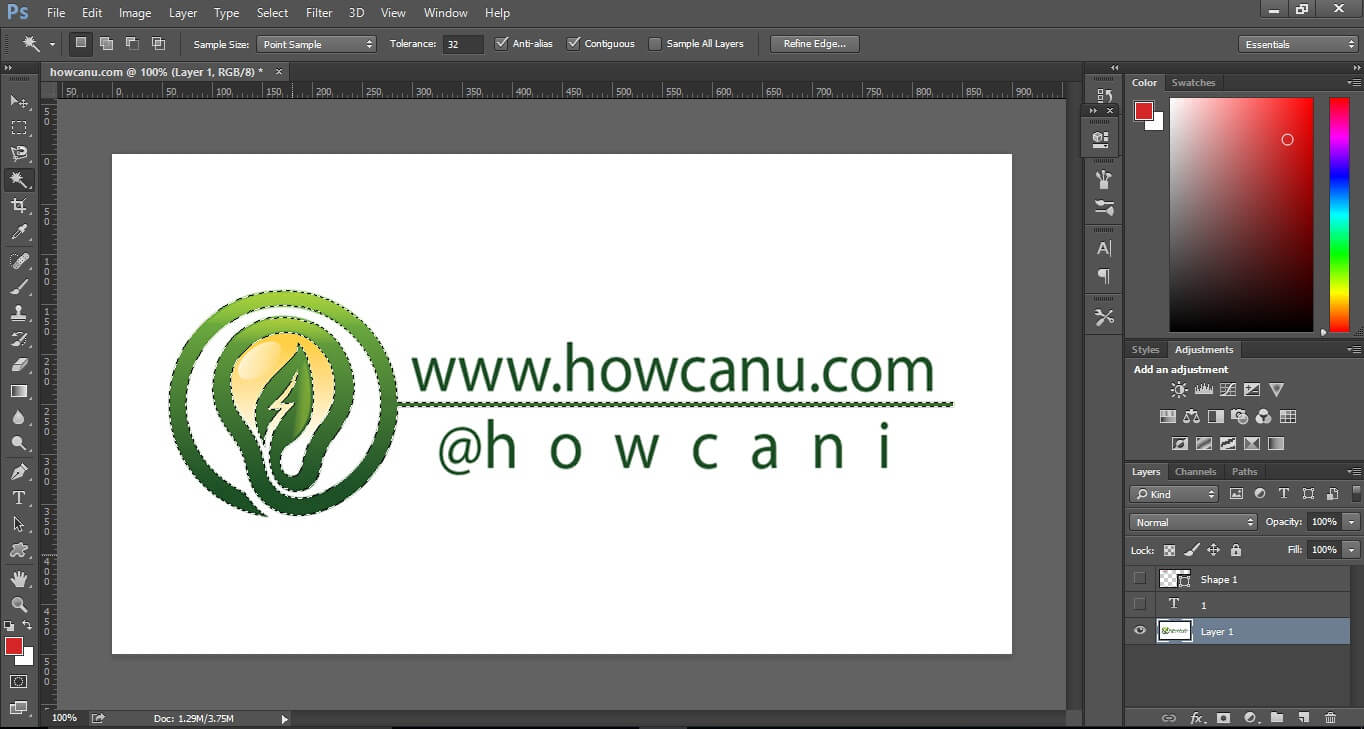The width and height of the screenshot is (1364, 729).
Task: Select the Blur tool
Action: [x=19, y=417]
